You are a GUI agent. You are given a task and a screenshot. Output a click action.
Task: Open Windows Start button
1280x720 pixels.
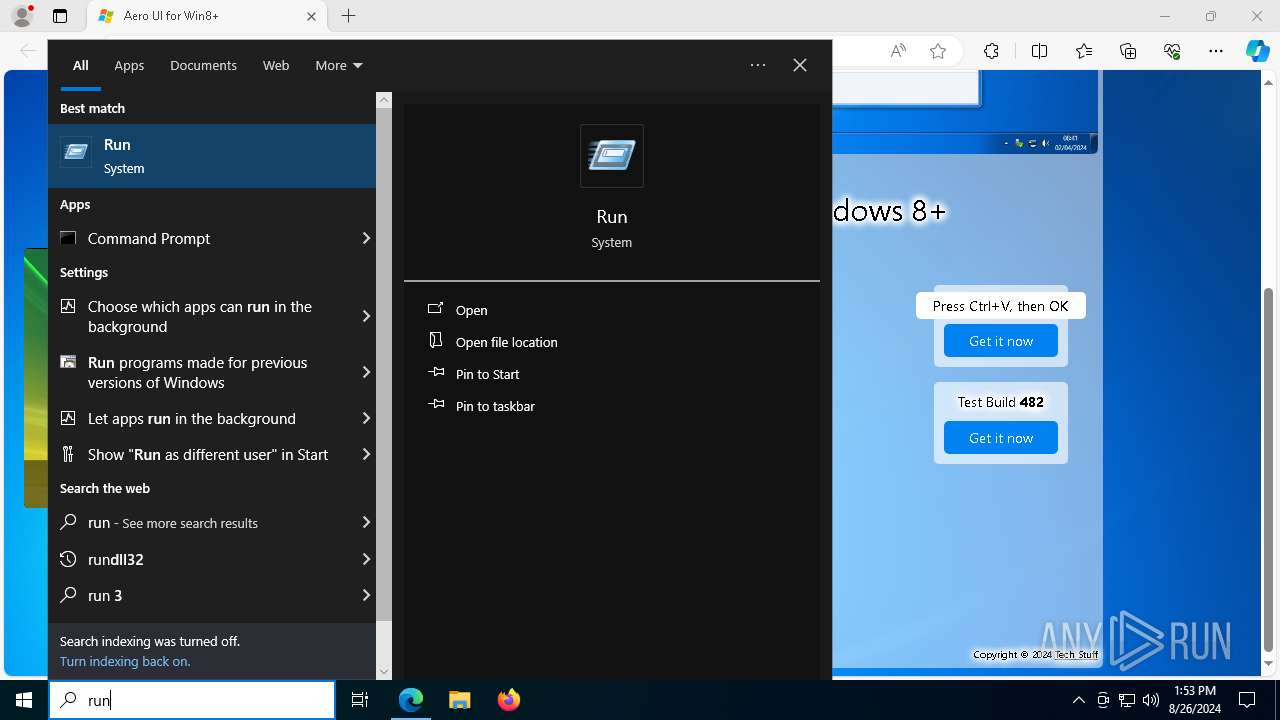(24, 700)
